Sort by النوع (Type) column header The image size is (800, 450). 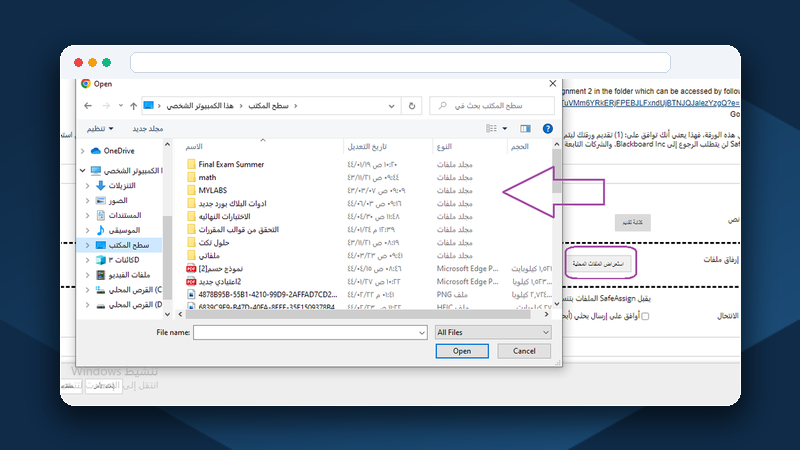444,146
